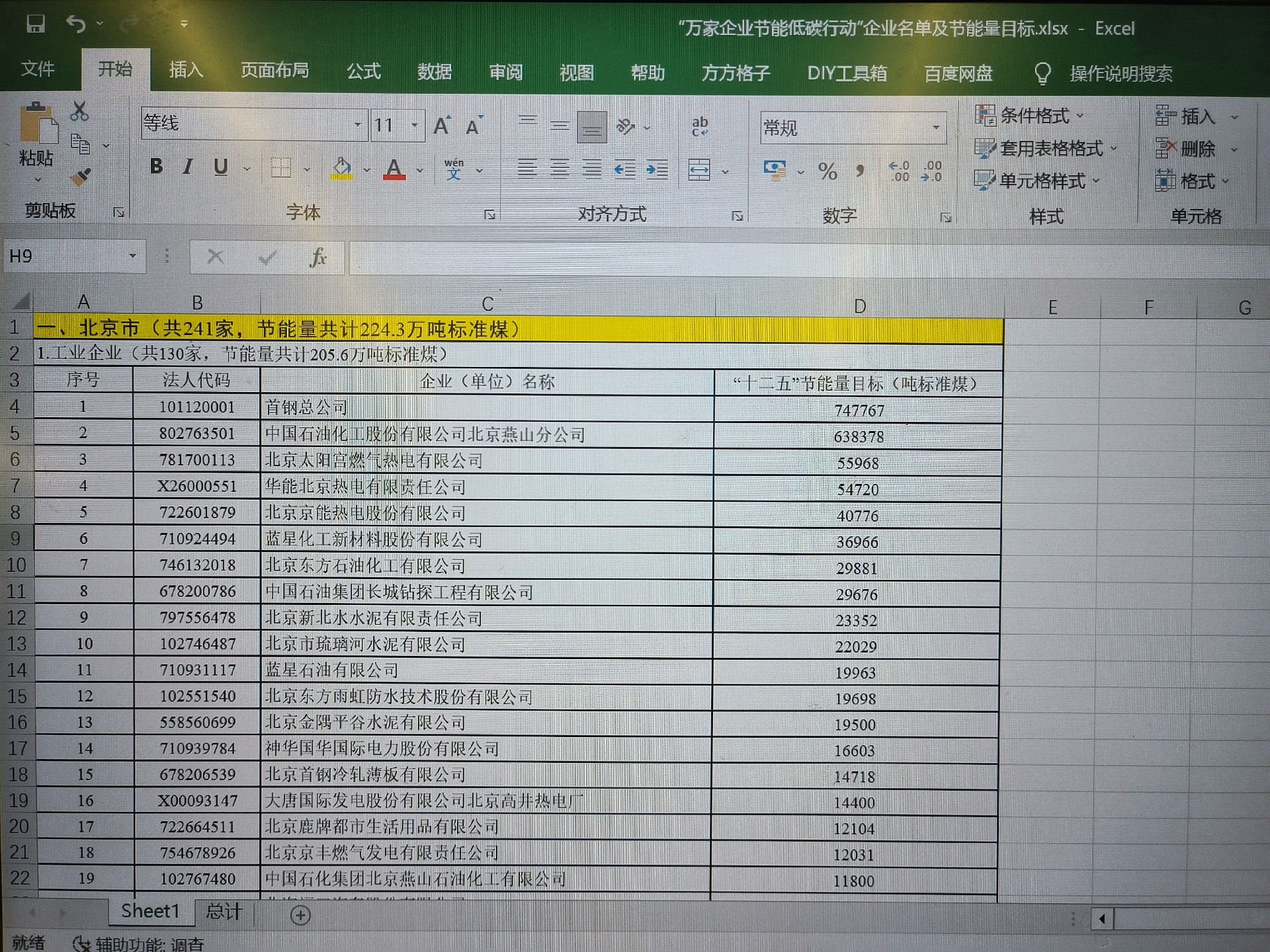Click the Format Painter brush icon
1270x952 pixels.
[81, 176]
